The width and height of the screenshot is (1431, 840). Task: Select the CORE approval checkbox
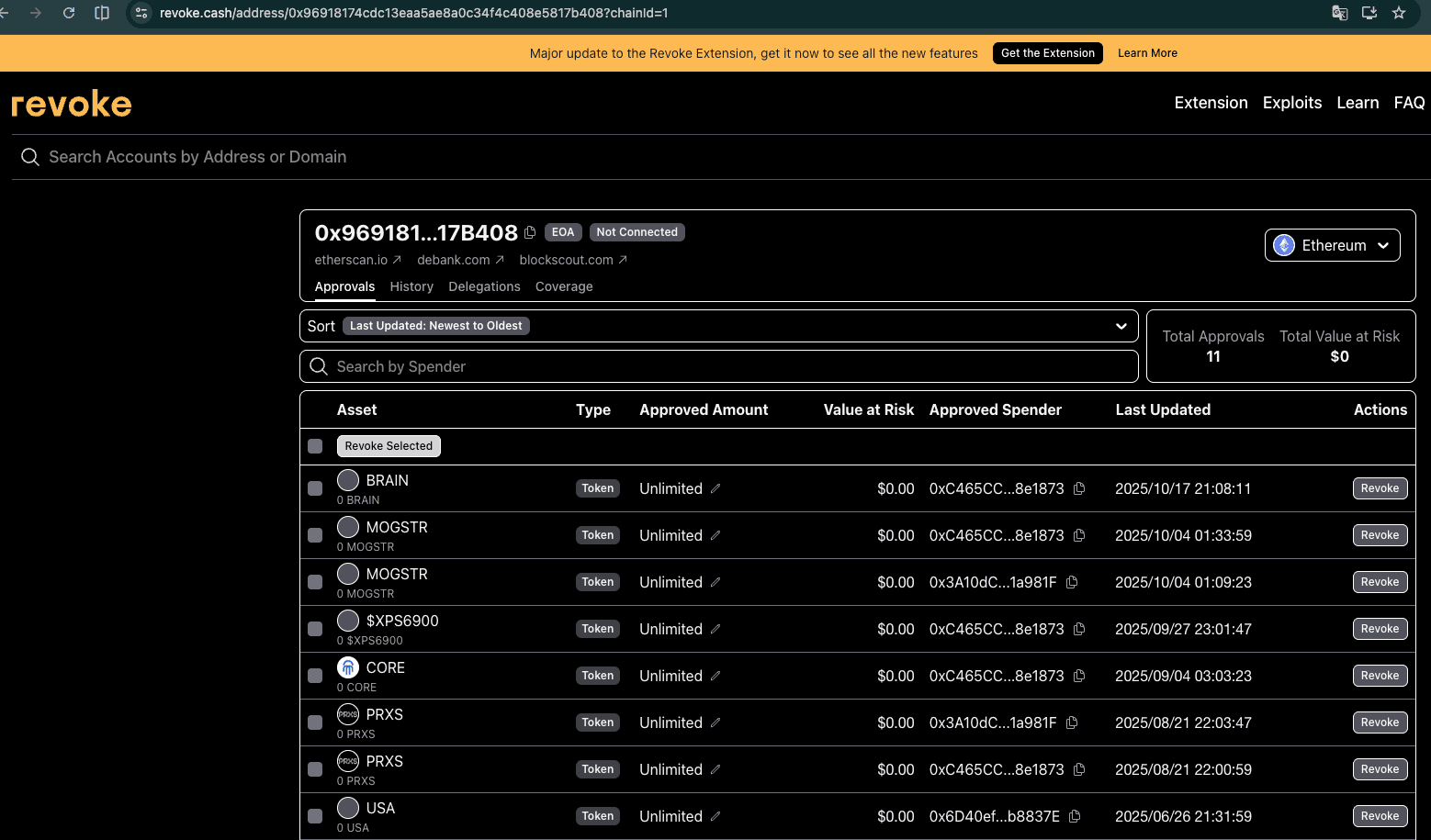[315, 676]
